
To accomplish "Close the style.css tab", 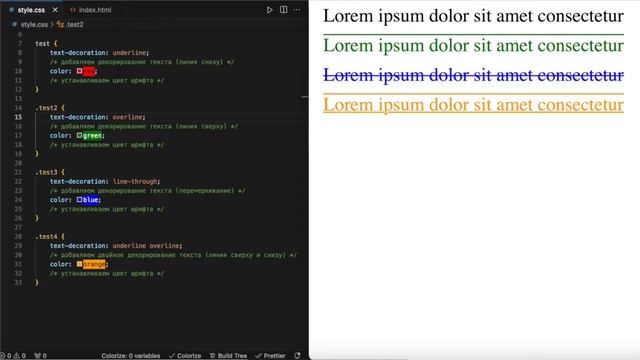I will click(x=55, y=10).
